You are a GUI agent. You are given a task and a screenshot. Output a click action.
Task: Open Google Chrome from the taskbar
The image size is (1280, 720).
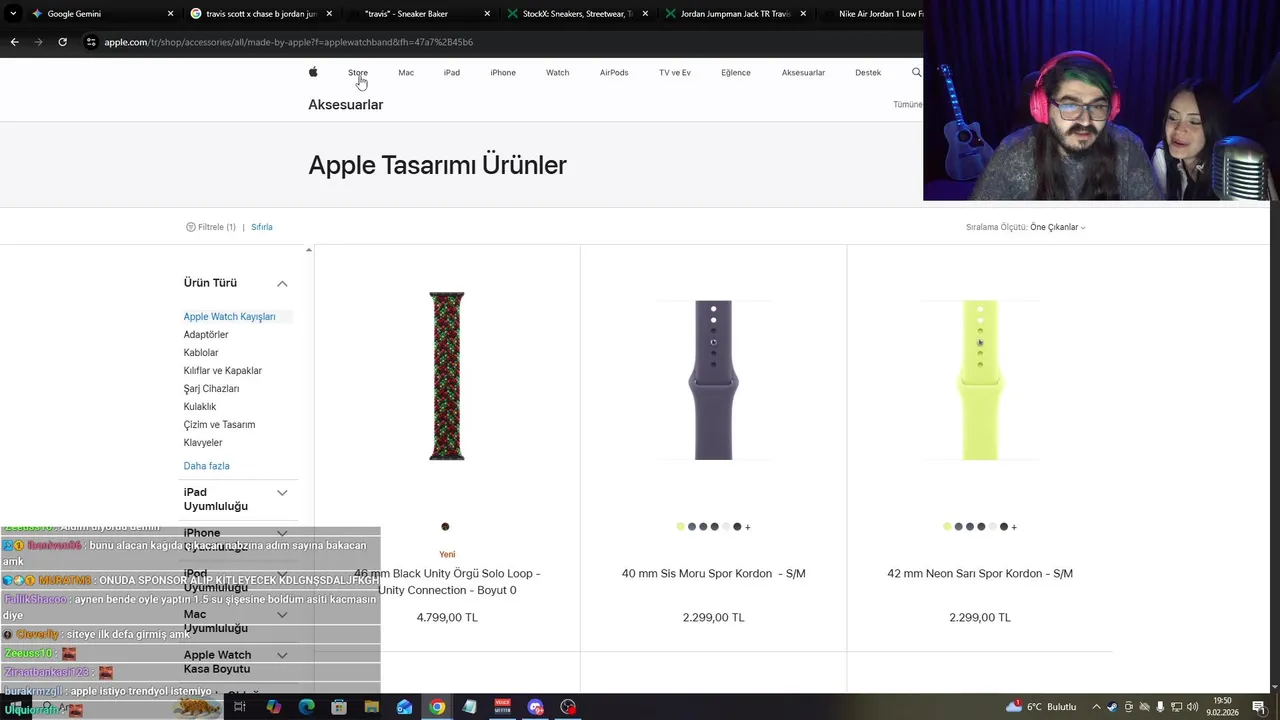[437, 707]
